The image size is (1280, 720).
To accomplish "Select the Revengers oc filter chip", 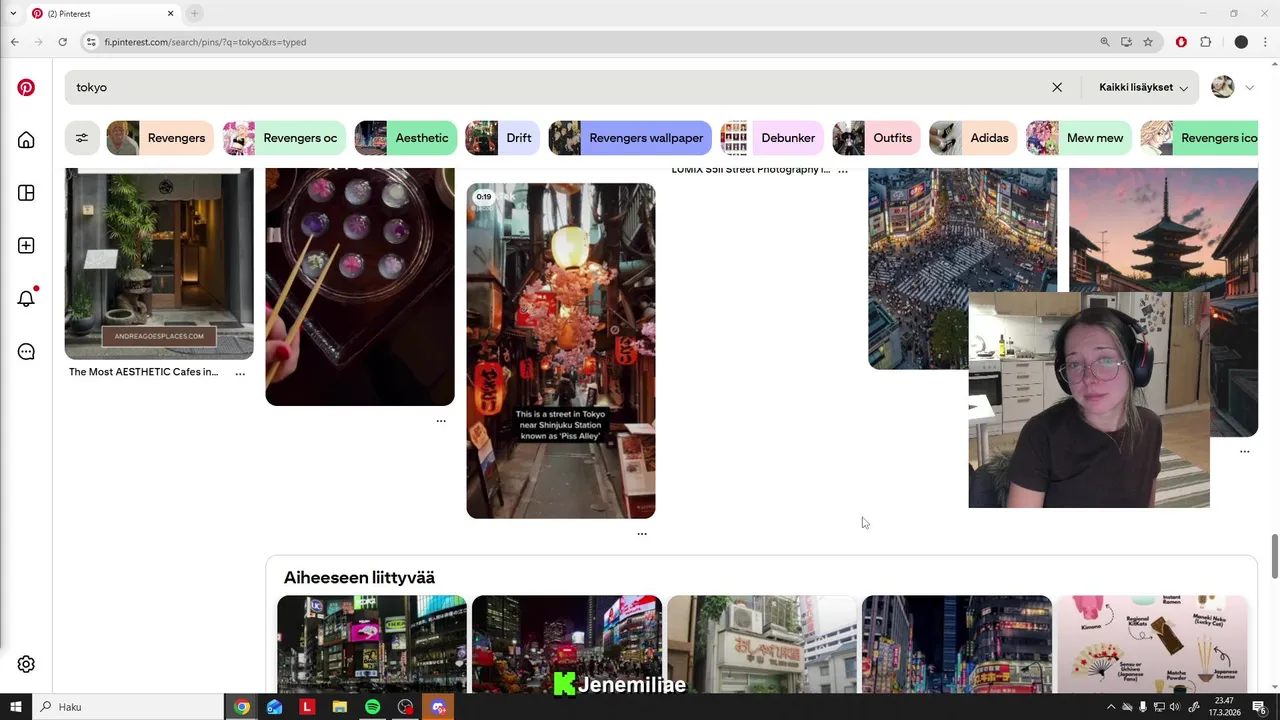I will (x=284, y=138).
